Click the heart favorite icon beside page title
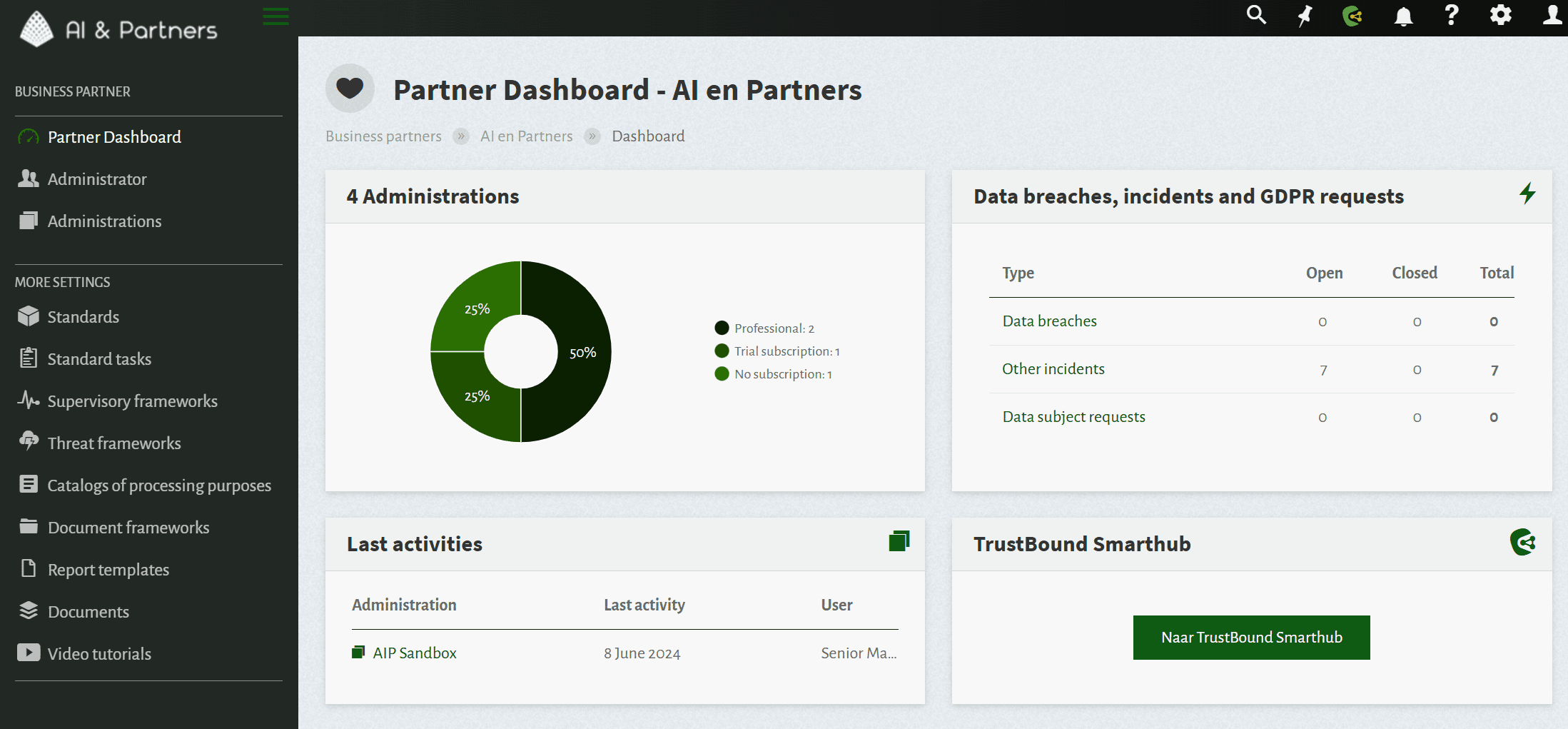This screenshot has height=729, width=1568. pyautogui.click(x=350, y=89)
